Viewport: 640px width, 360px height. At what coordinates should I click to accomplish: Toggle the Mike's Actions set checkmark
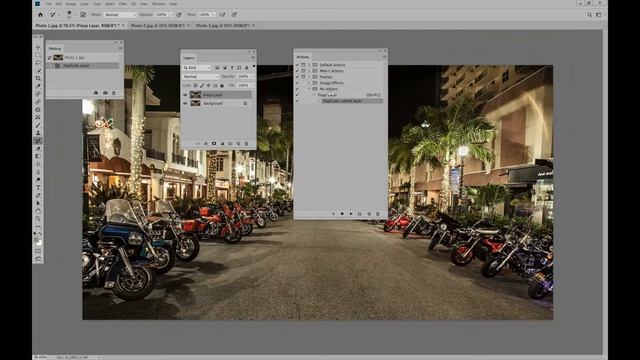pos(298,71)
